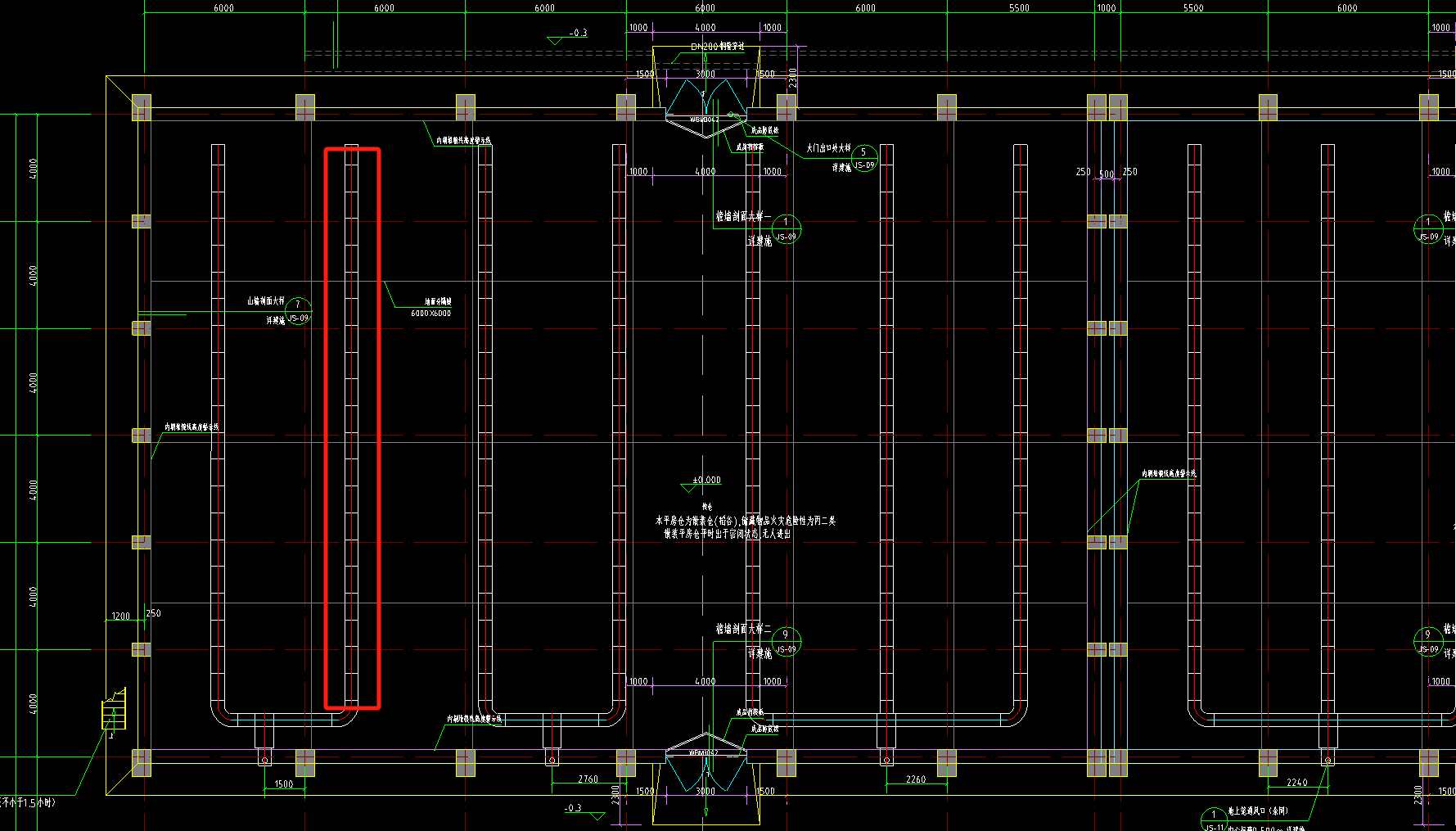Click detail bubble "7 JS-09" for gable section

point(298,312)
